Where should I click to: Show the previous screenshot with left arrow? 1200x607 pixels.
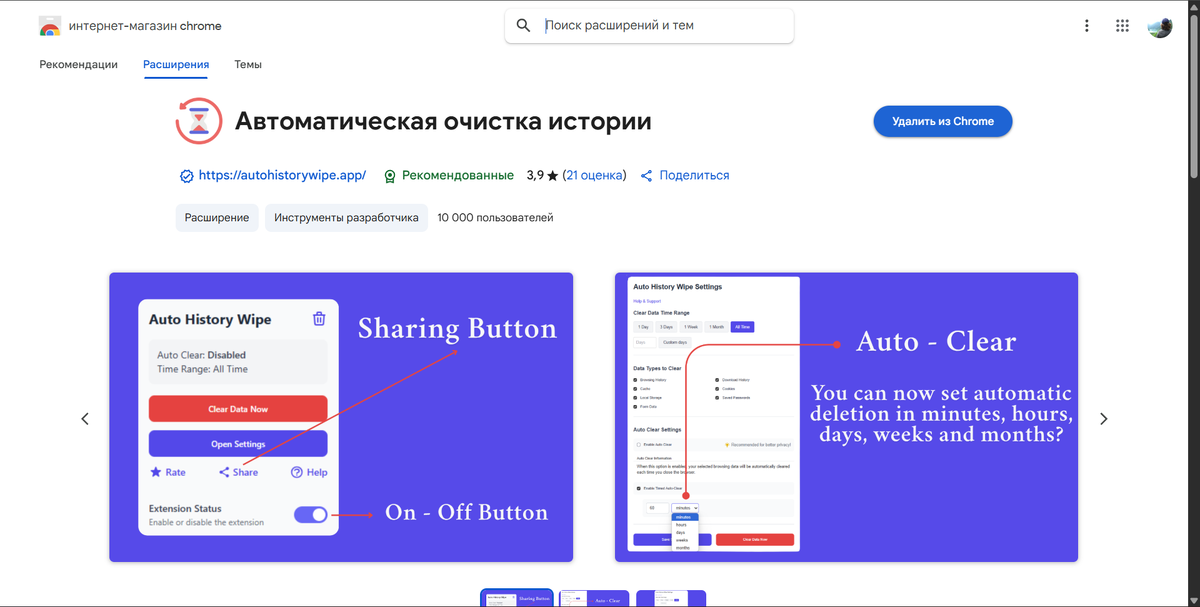[85, 419]
